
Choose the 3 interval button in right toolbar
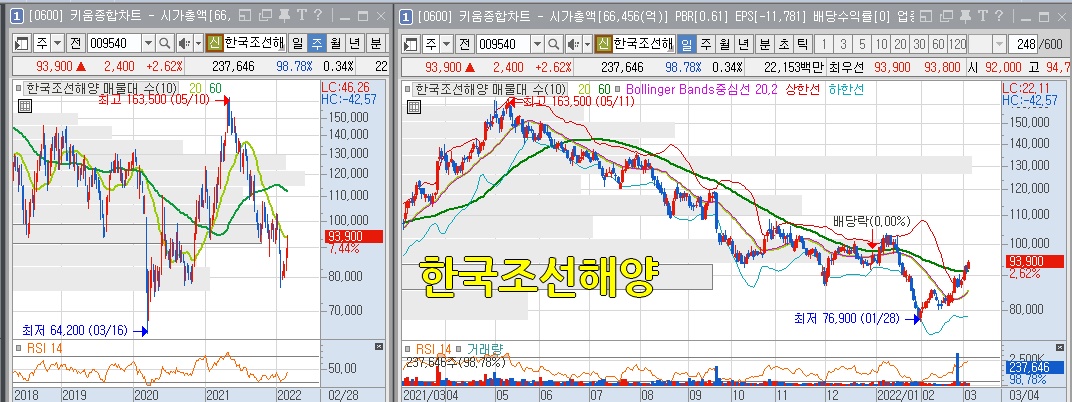(843, 44)
